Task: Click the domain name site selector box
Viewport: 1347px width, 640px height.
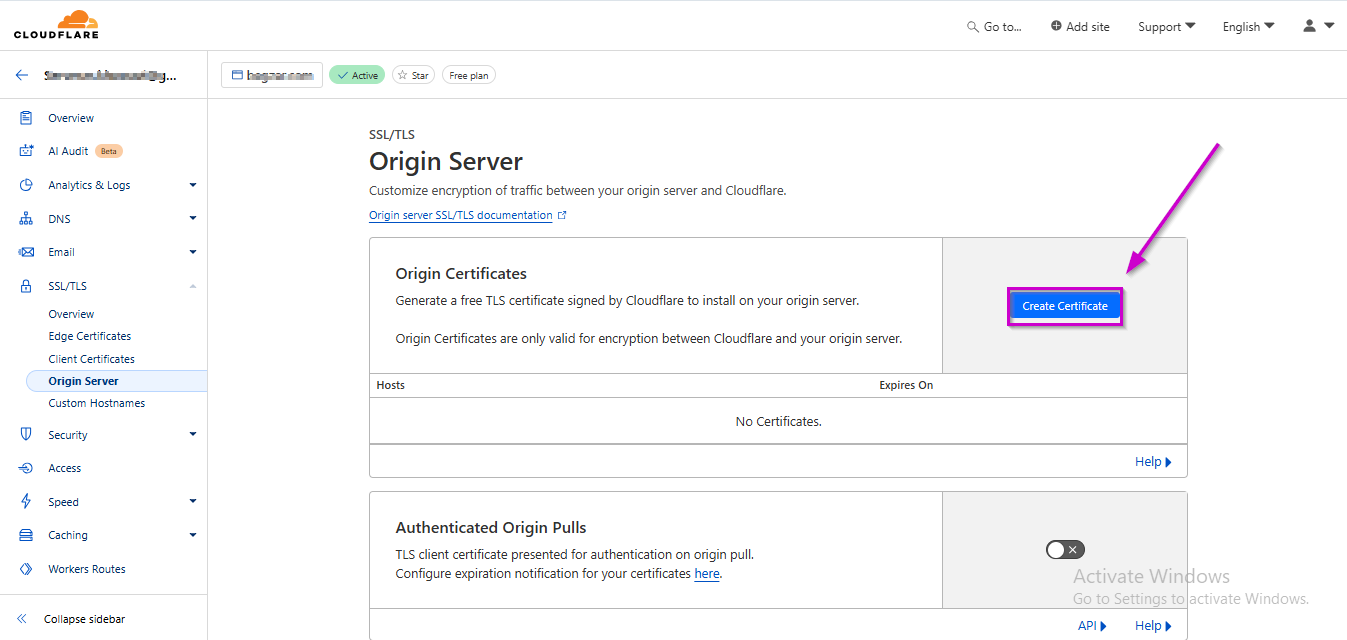Action: pyautogui.click(x=271, y=75)
